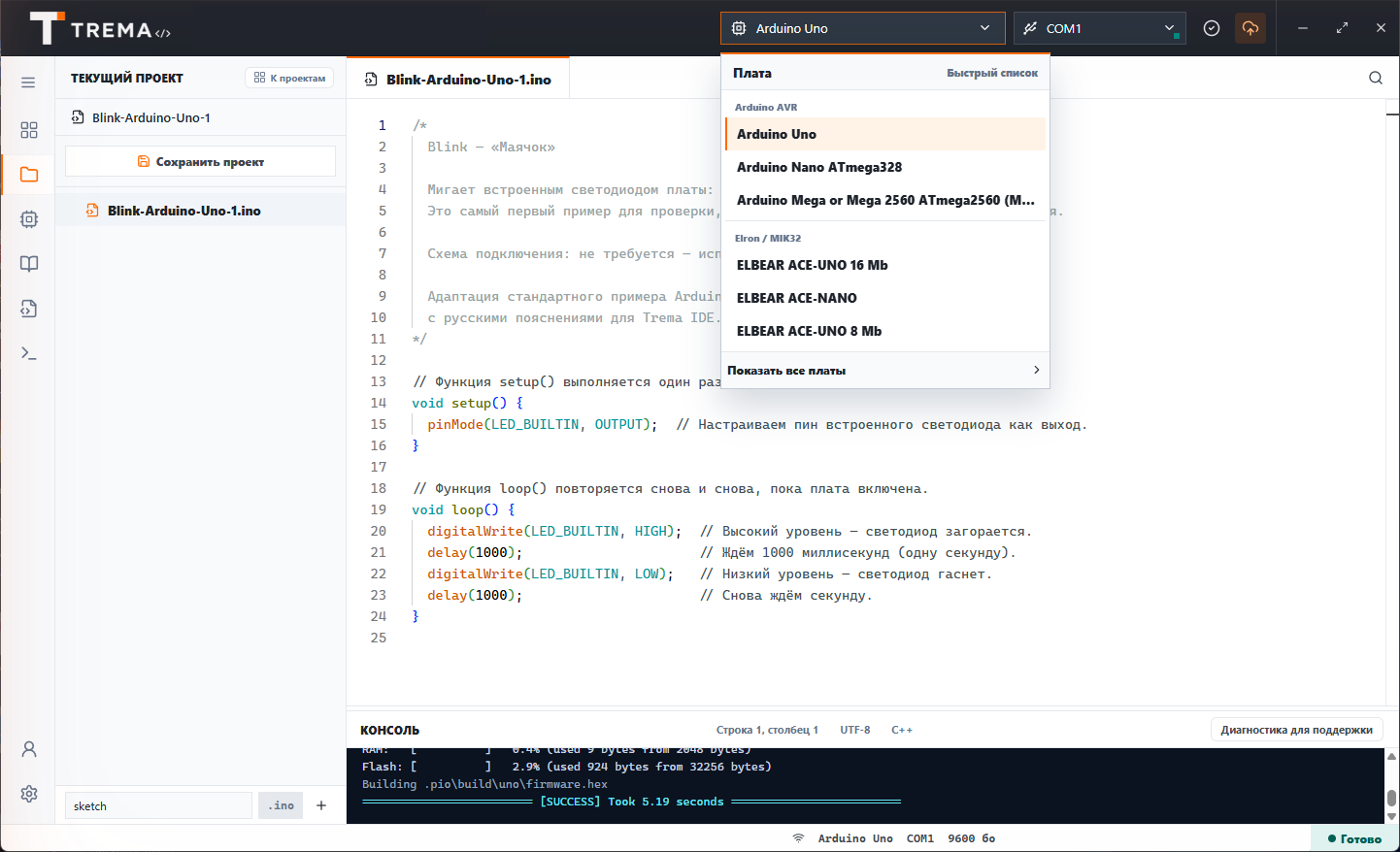Click the orange upload firmware icon
Screen dimensions: 1400x852
click(x=1250, y=28)
